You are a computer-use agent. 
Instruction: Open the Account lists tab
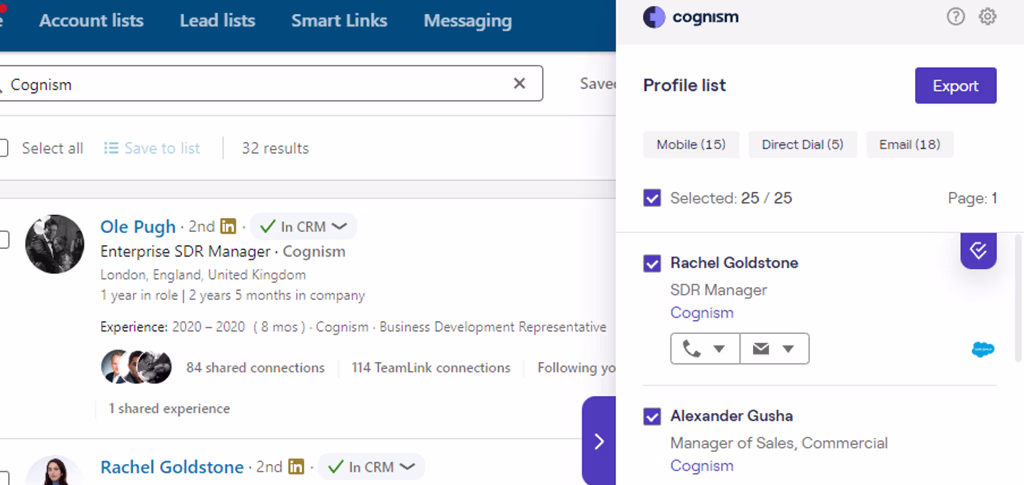[91, 21]
